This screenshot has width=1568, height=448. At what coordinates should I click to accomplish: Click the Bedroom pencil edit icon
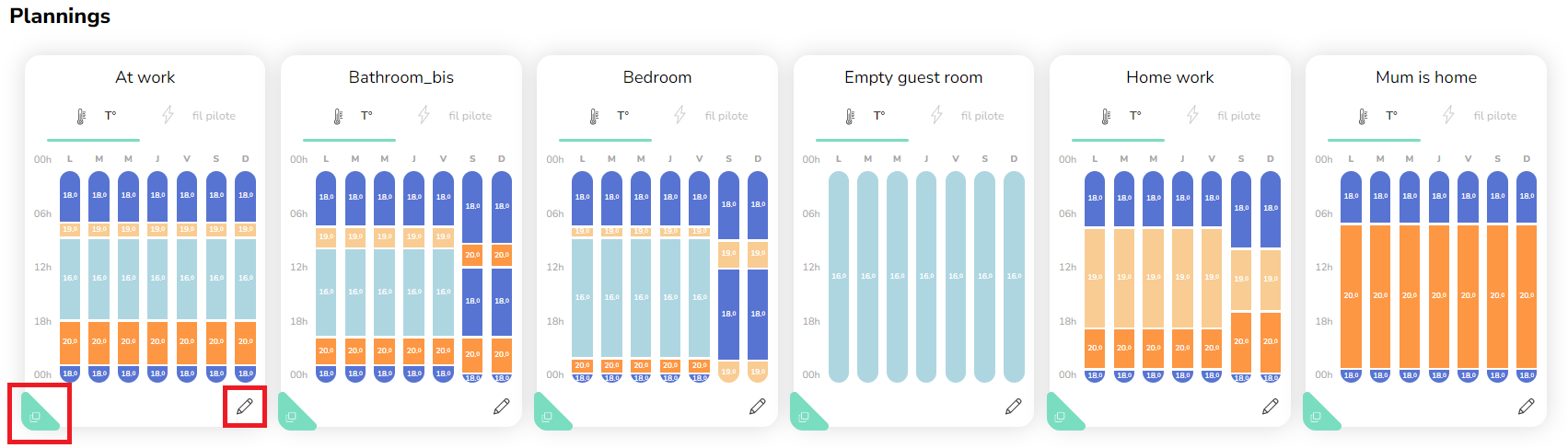(x=758, y=406)
